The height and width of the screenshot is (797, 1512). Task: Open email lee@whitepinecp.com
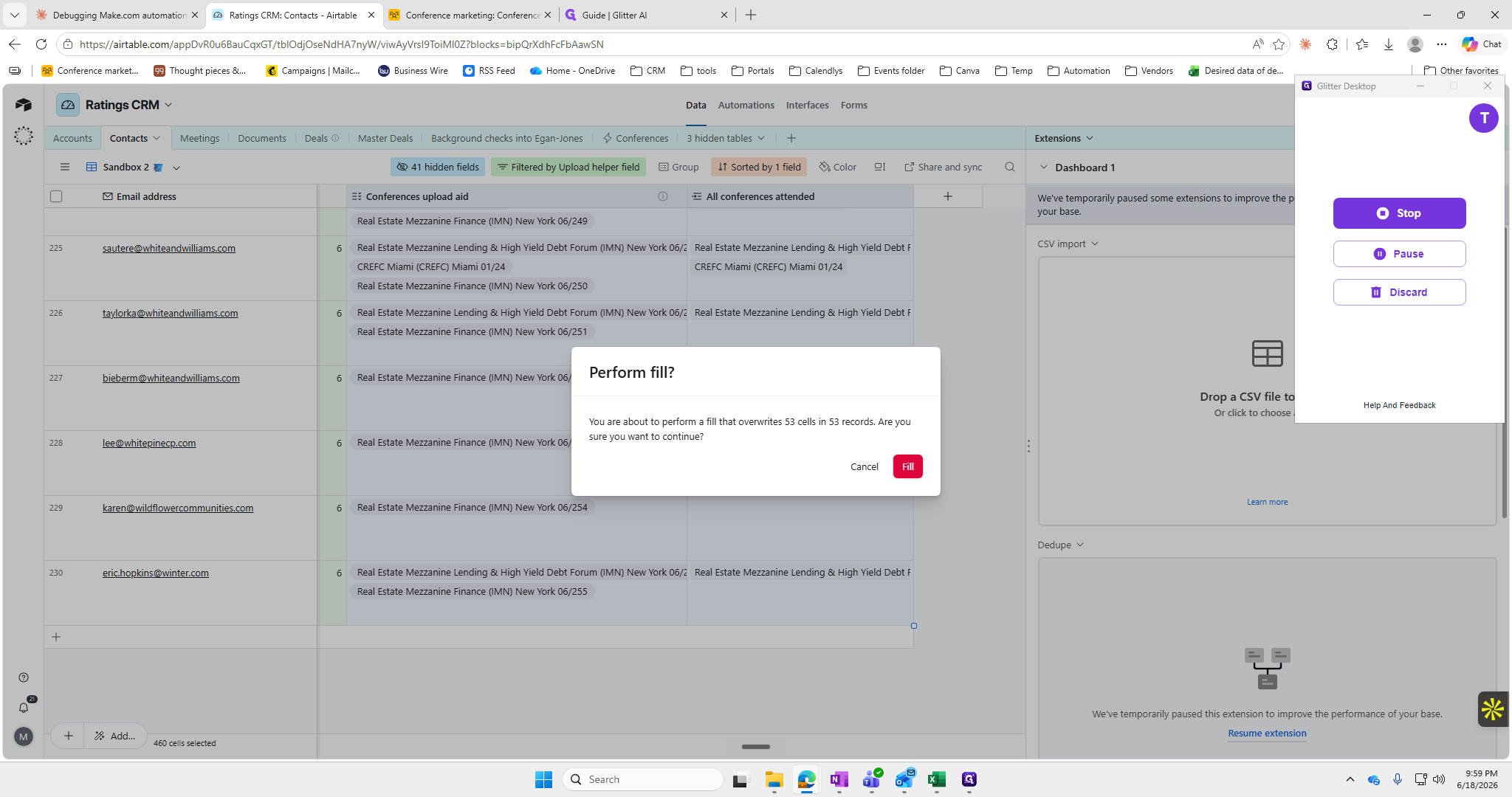tap(149, 443)
